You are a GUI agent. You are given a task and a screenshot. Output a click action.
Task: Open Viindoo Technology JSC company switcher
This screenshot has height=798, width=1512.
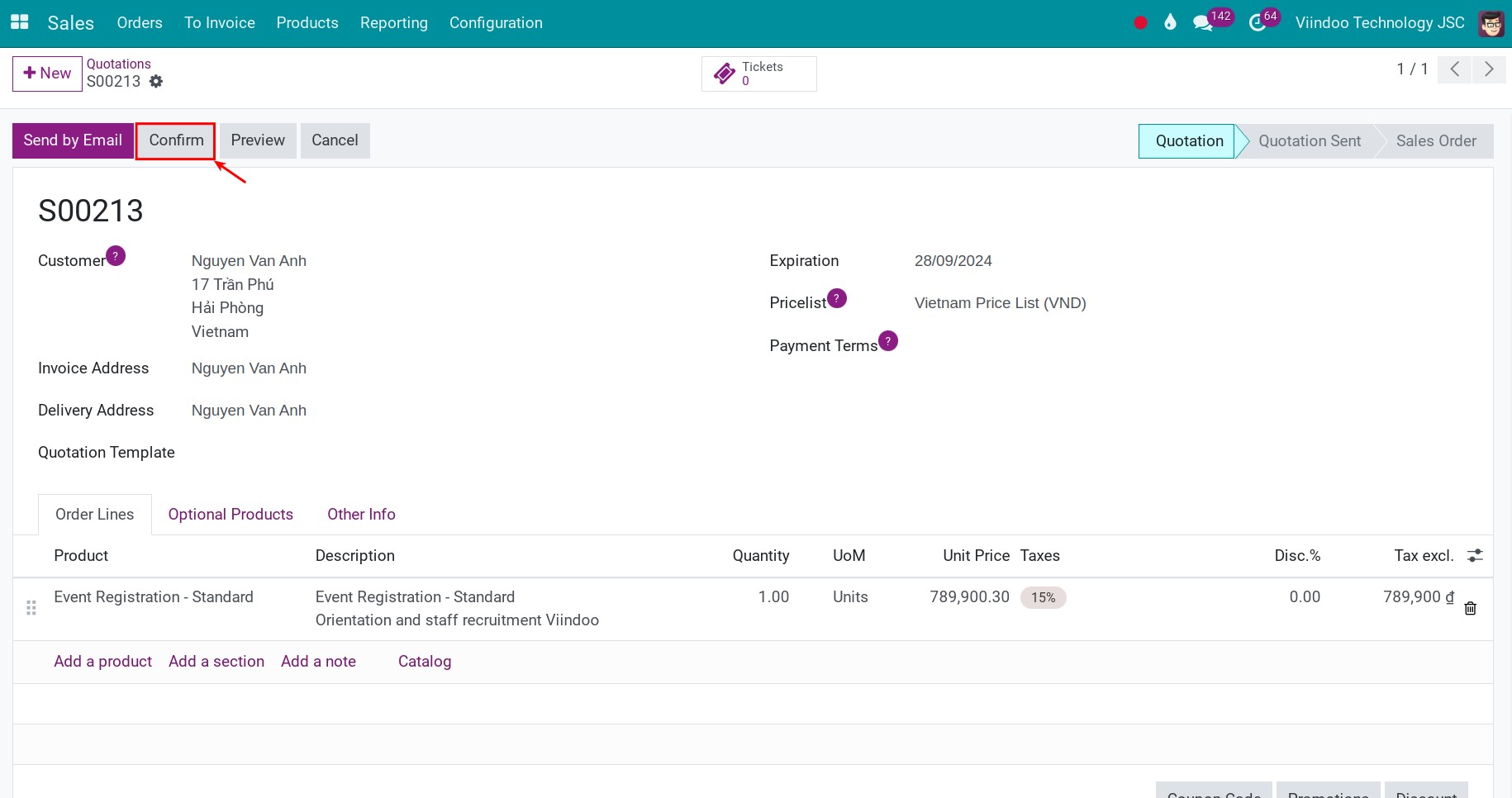click(x=1380, y=23)
